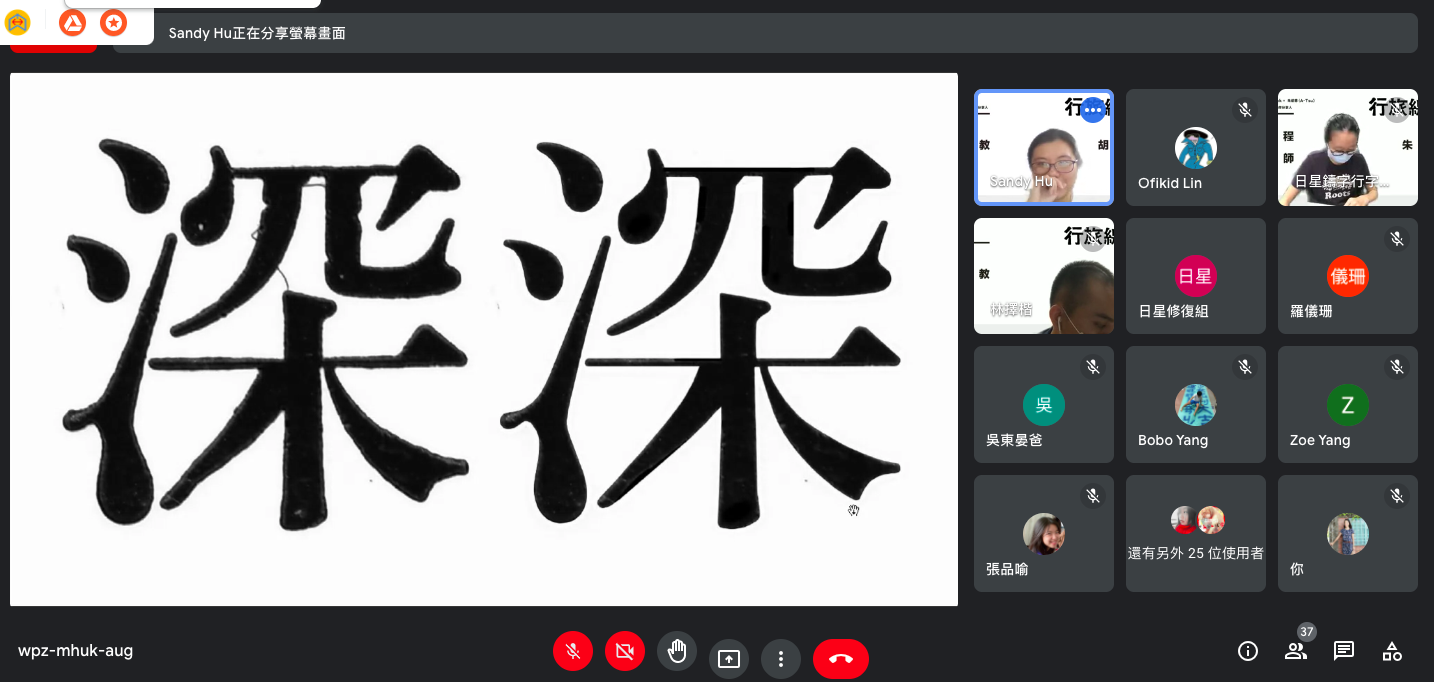Click the shared screen presentation area
Image resolution: width=1434 pixels, height=682 pixels.
(x=484, y=339)
